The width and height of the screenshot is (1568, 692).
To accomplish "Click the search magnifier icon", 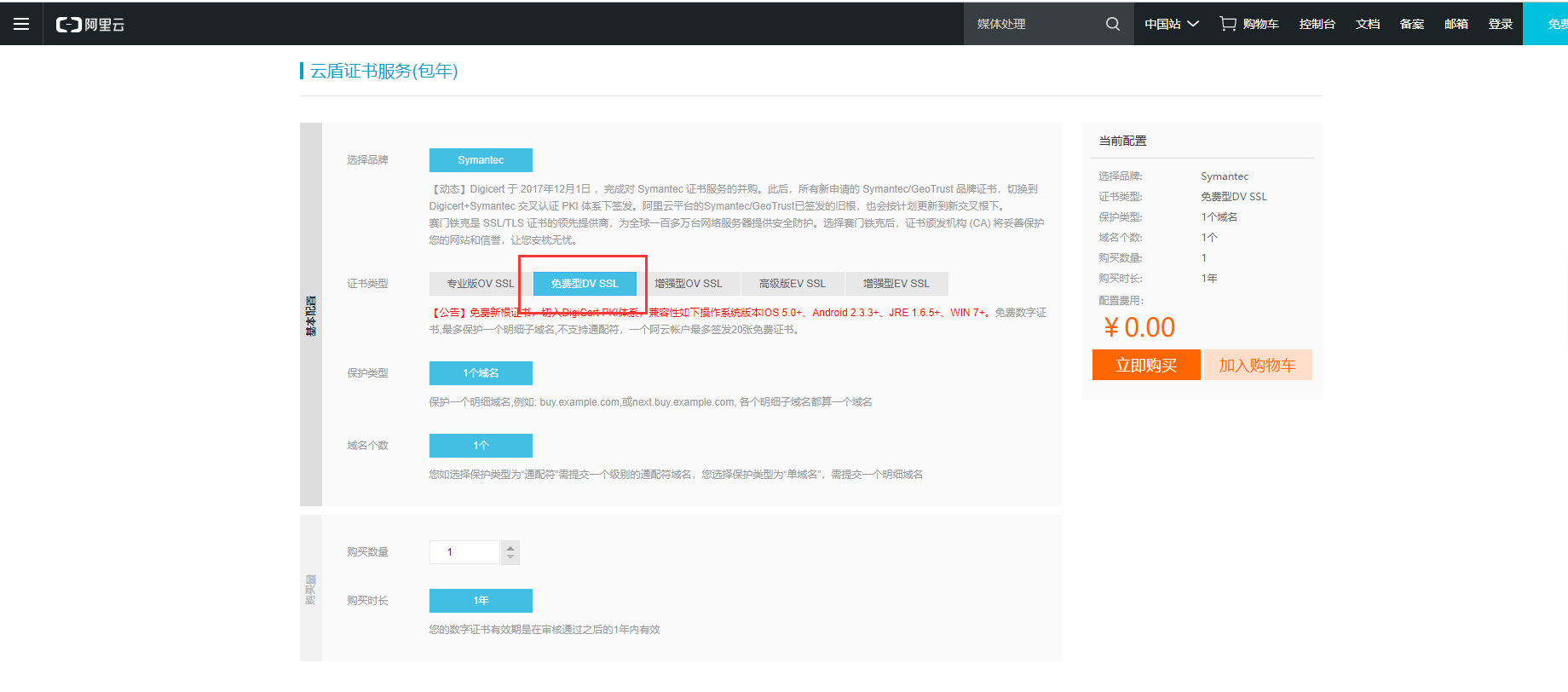I will (1113, 24).
